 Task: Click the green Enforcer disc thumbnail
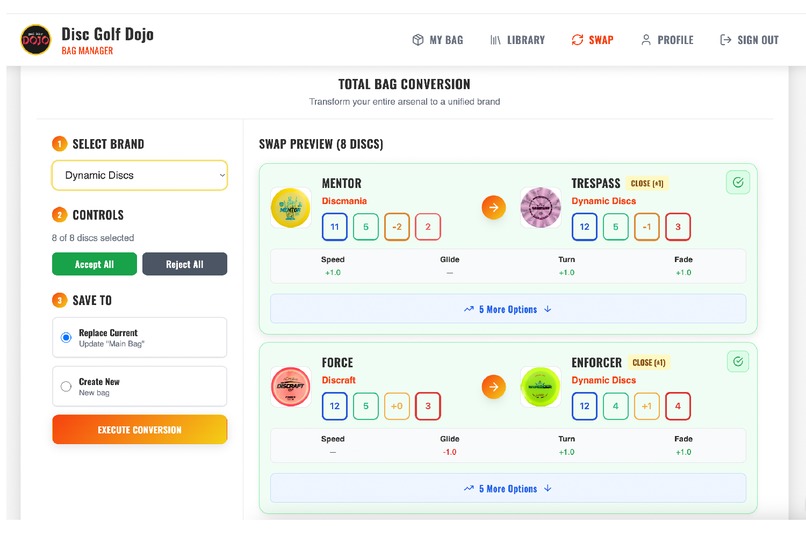540,387
